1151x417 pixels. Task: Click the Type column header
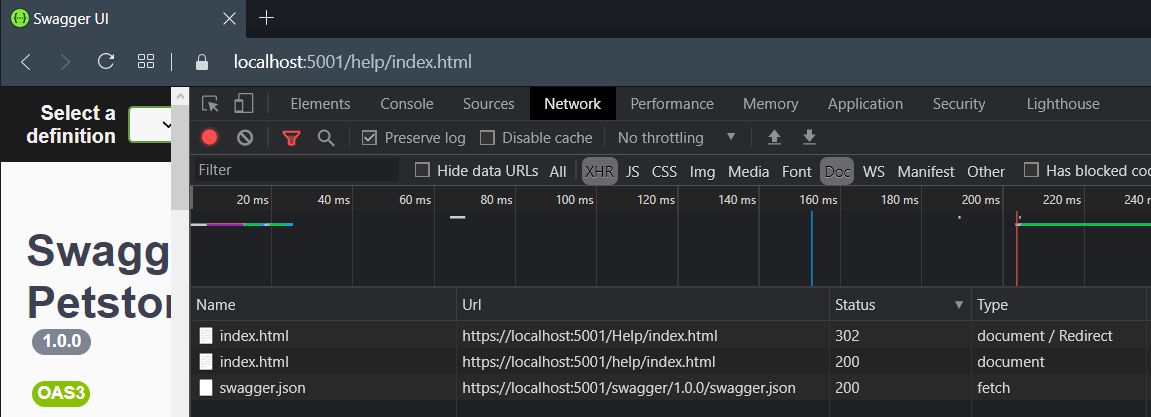1059,305
